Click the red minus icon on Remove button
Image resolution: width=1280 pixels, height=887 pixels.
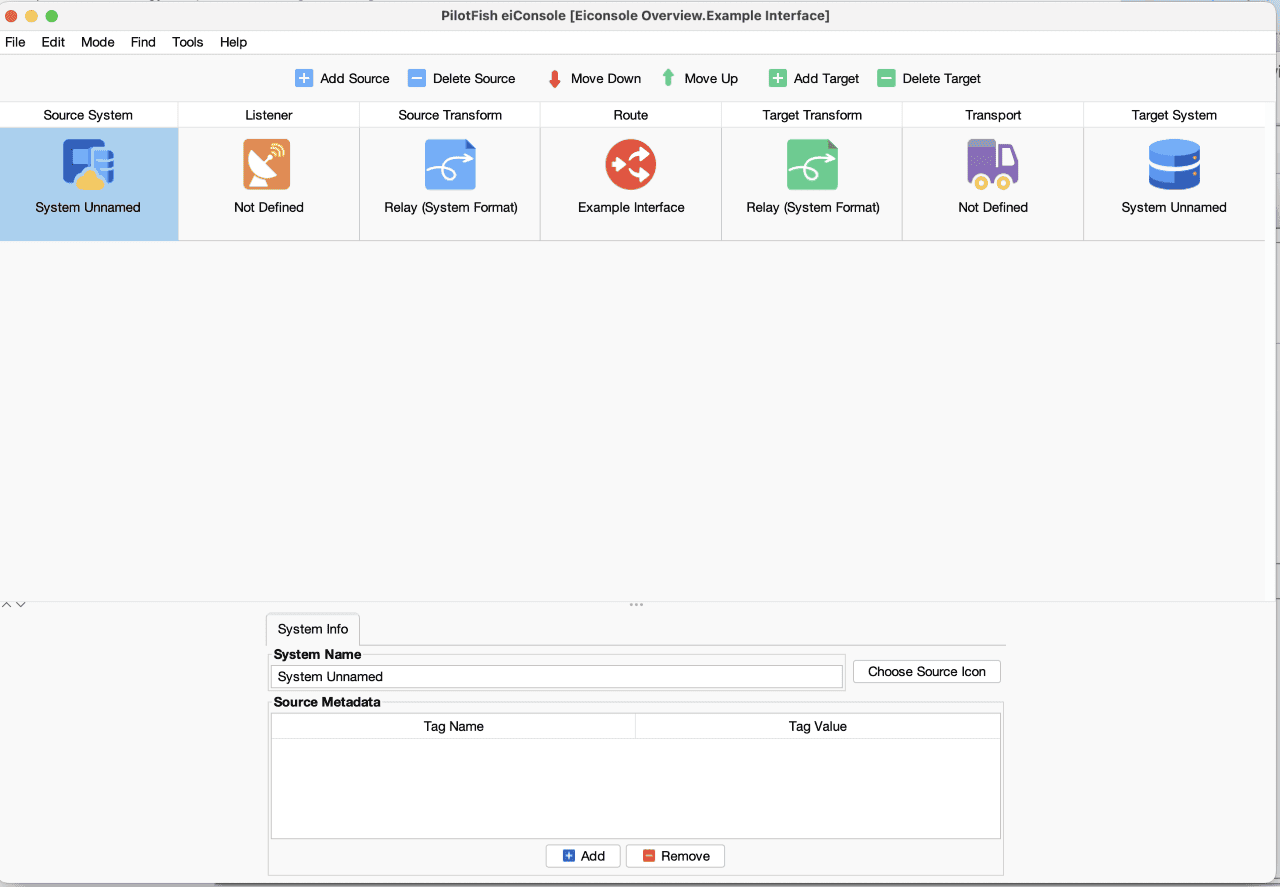[649, 856]
